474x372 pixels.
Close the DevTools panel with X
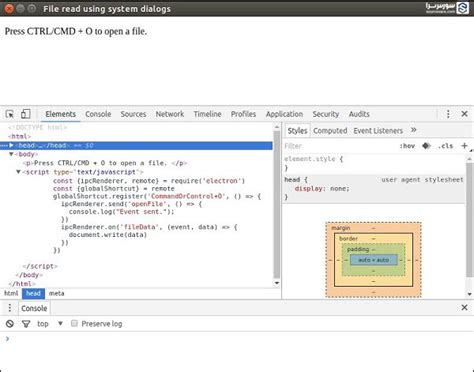pyautogui.click(x=464, y=114)
